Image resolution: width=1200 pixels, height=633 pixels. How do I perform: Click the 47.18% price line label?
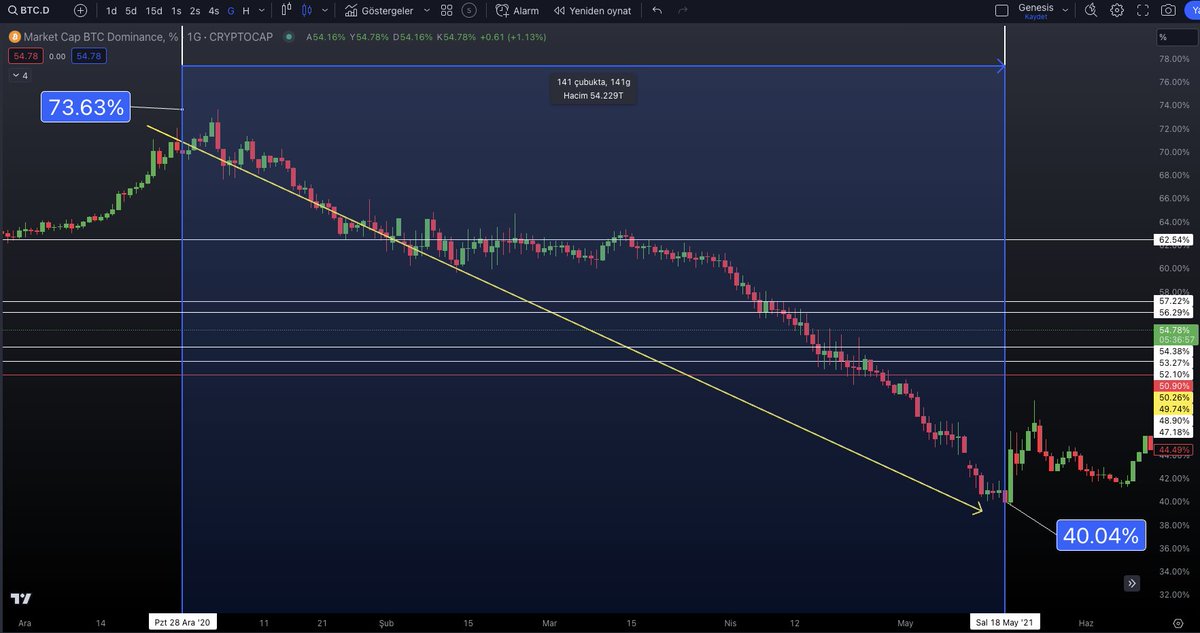[1174, 432]
